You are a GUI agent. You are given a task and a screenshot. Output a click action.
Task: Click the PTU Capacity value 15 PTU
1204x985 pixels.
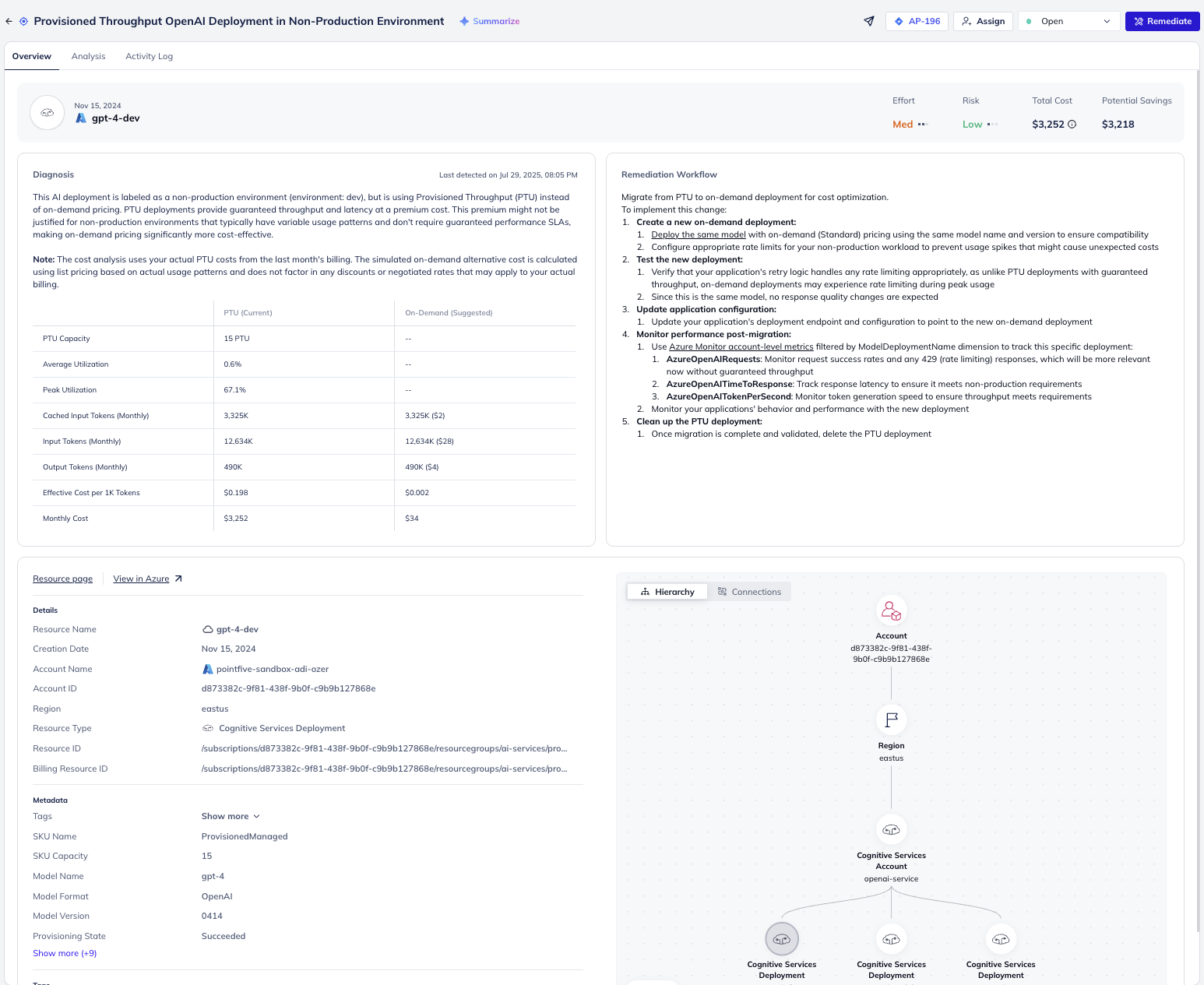click(x=237, y=339)
